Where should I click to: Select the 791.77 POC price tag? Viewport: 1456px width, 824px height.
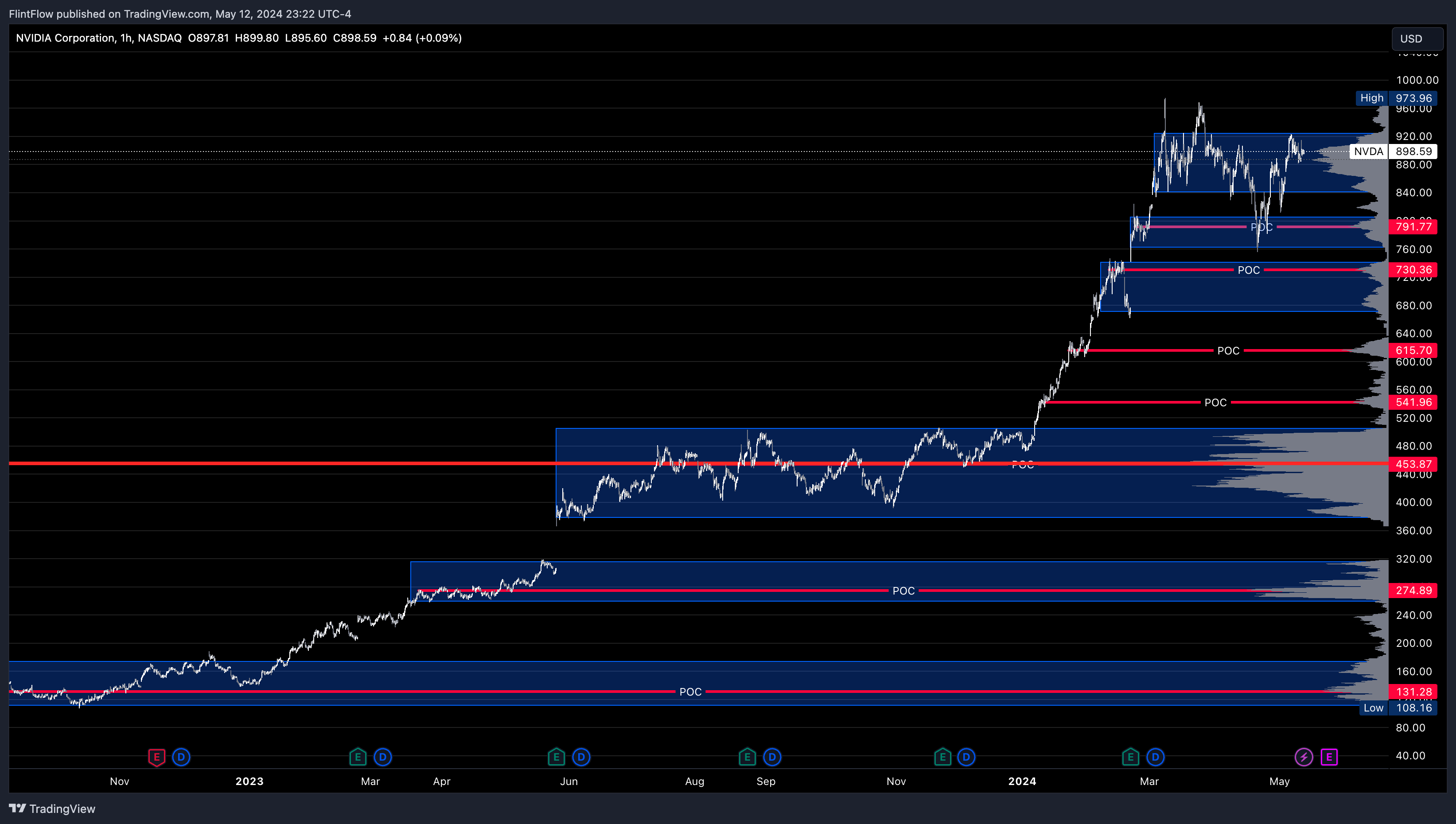click(1413, 227)
